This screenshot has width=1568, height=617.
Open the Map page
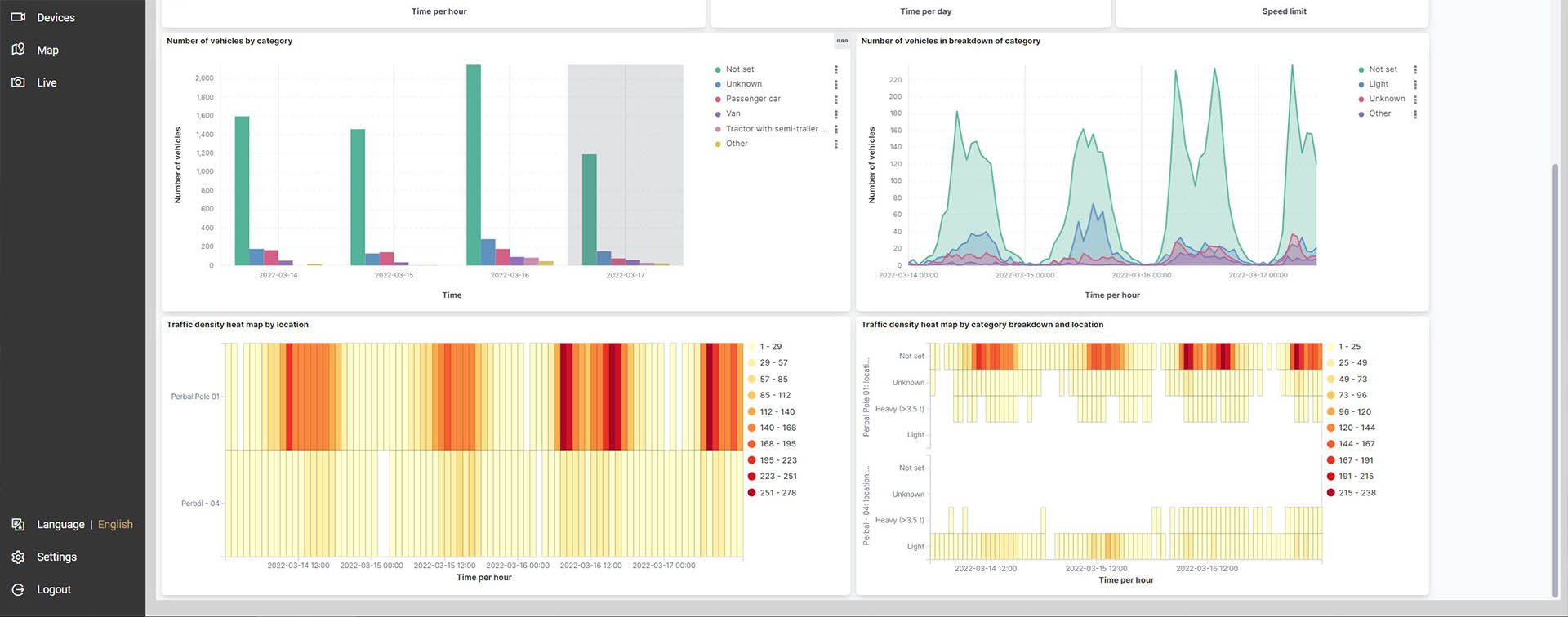(47, 50)
